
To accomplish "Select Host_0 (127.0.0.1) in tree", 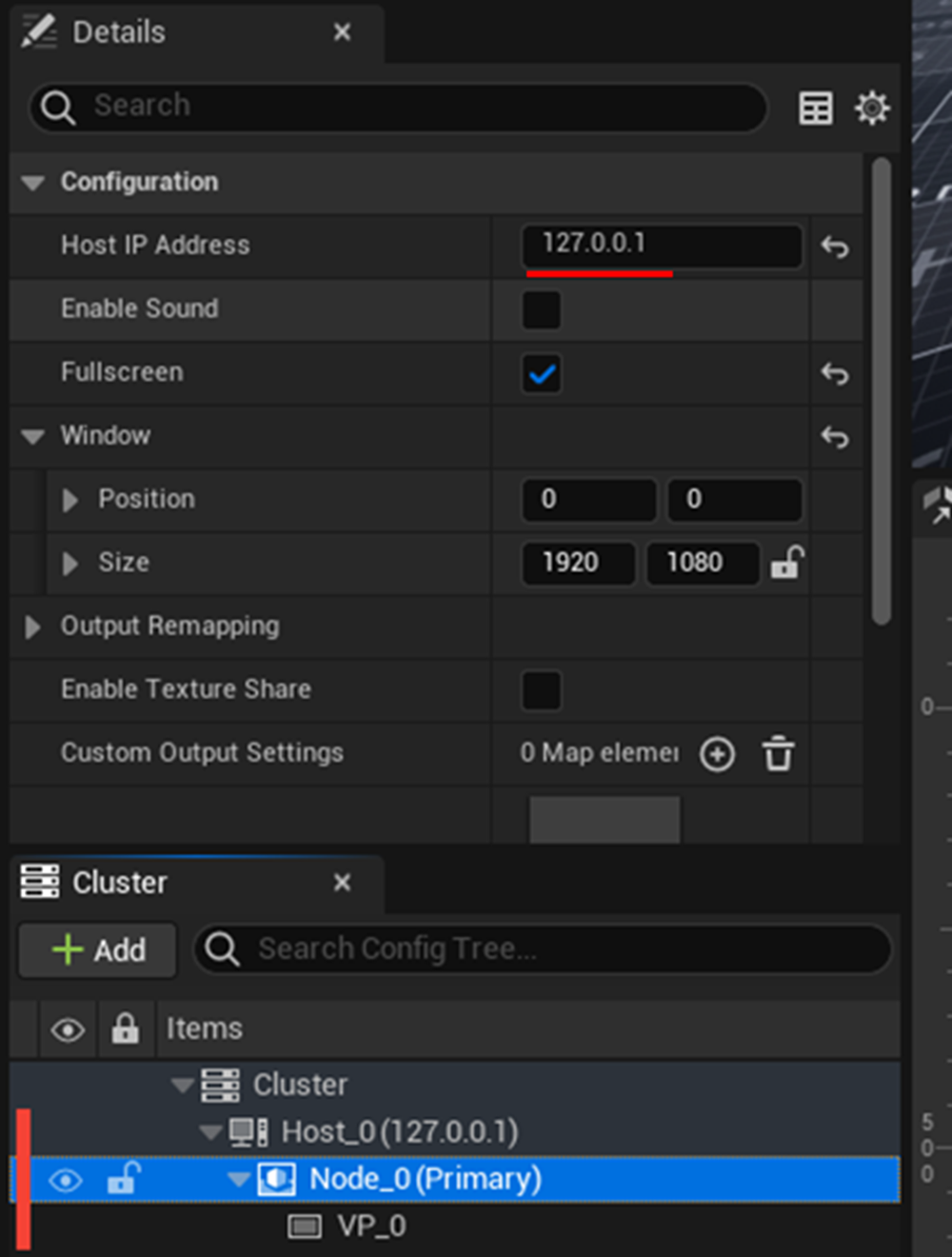I will tap(400, 1132).
